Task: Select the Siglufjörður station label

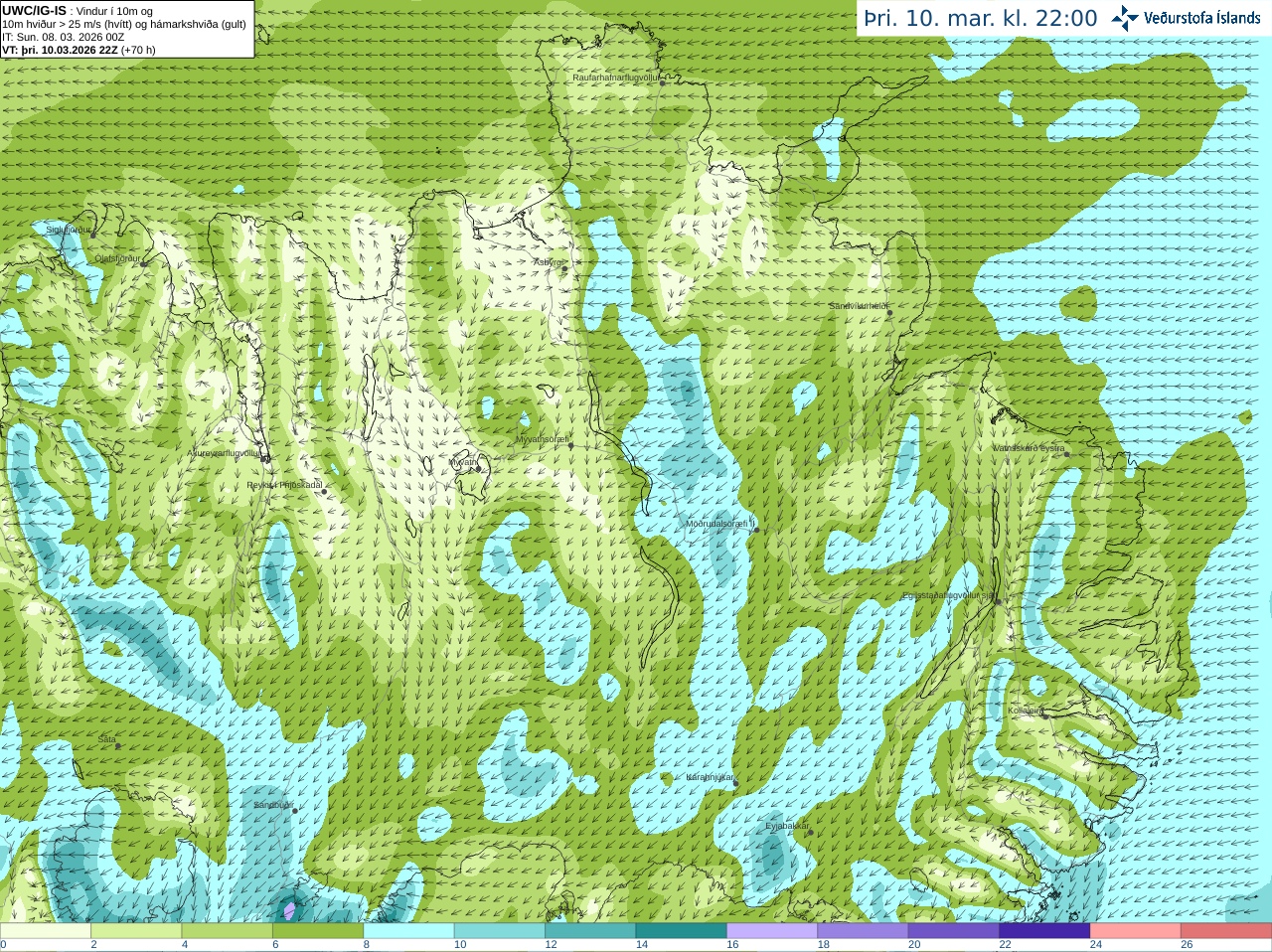Action: coord(69,230)
